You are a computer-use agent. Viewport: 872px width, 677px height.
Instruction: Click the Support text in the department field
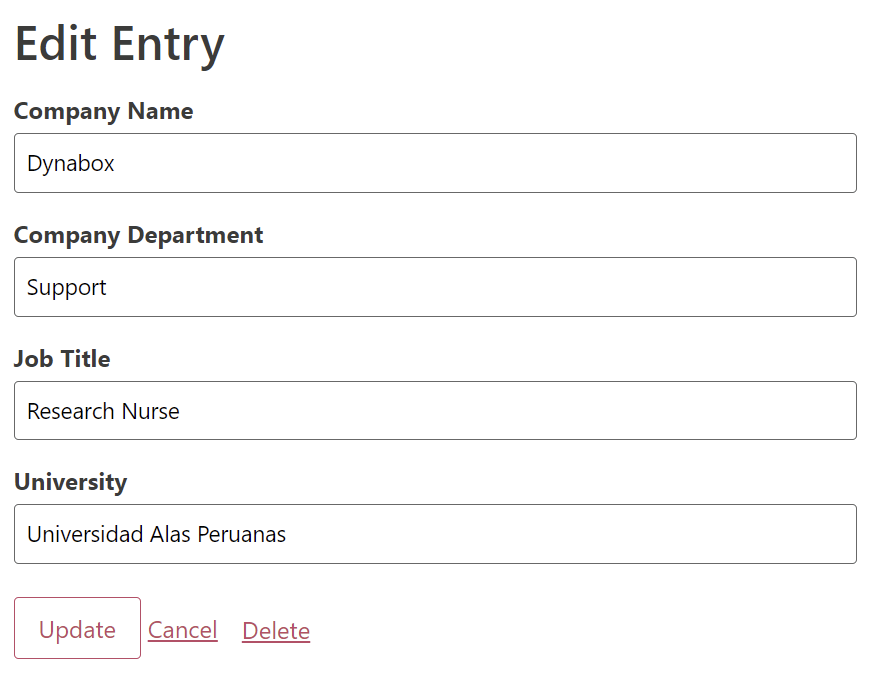(67, 288)
